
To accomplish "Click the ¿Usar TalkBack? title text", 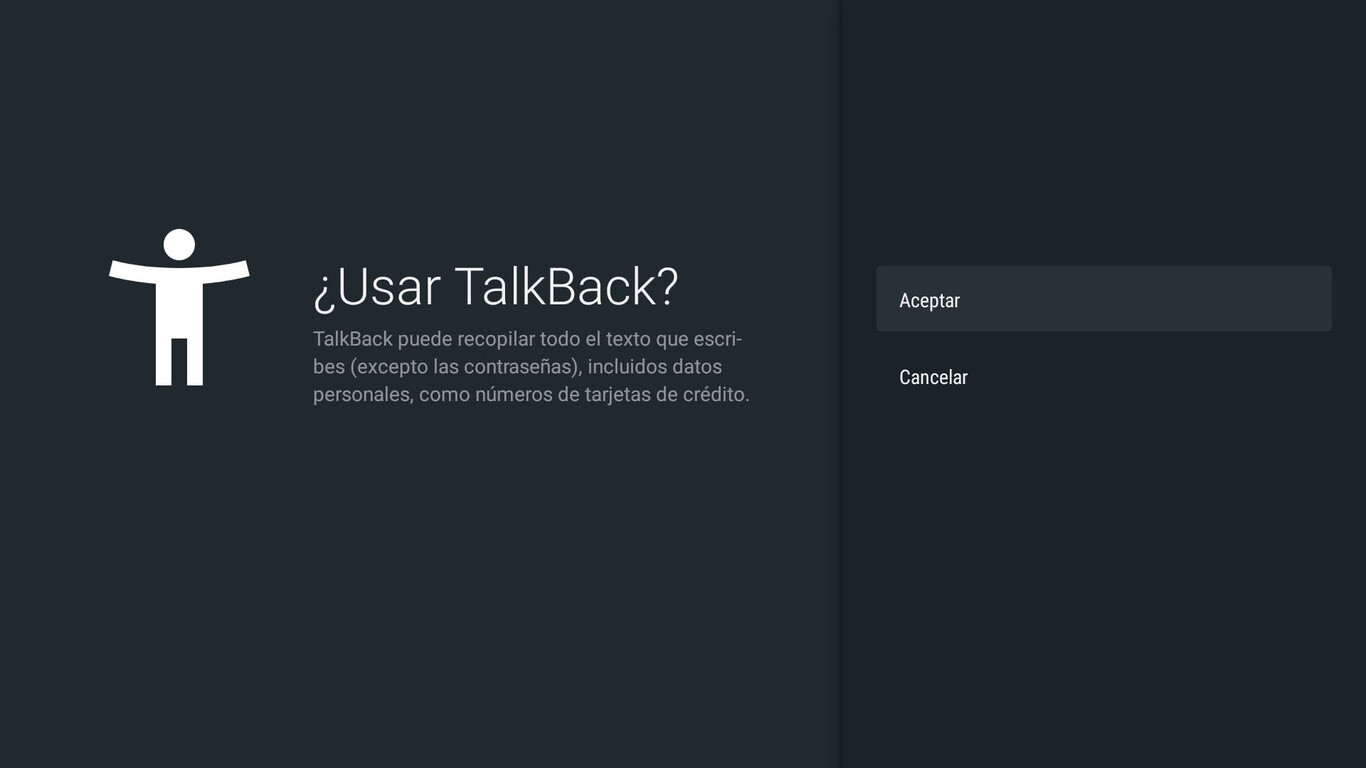I will 494,288.
